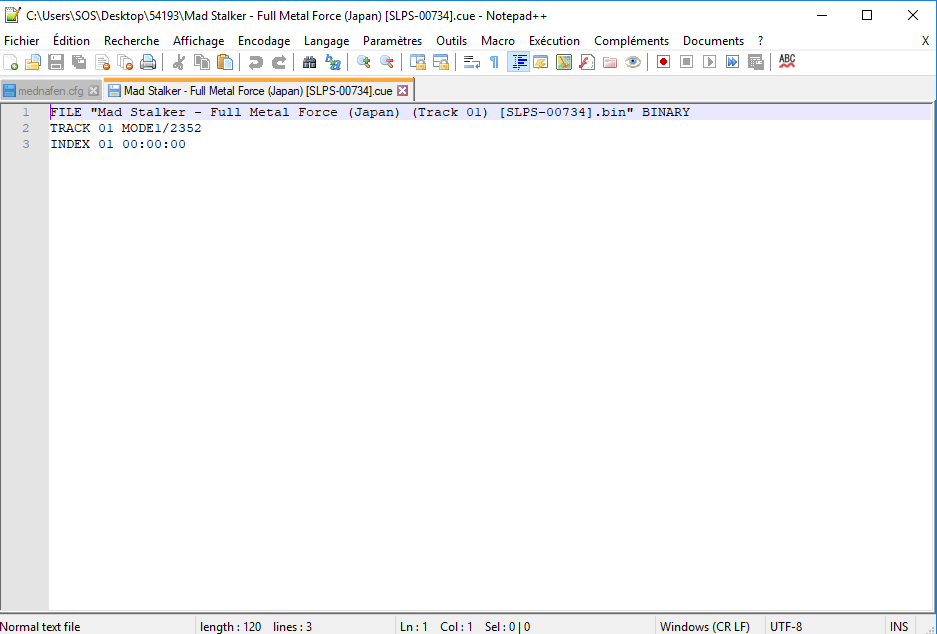This screenshot has height=634, width=937.
Task: Toggle synchronized horizontal scrolling icon
Action: pyautogui.click(x=440, y=62)
